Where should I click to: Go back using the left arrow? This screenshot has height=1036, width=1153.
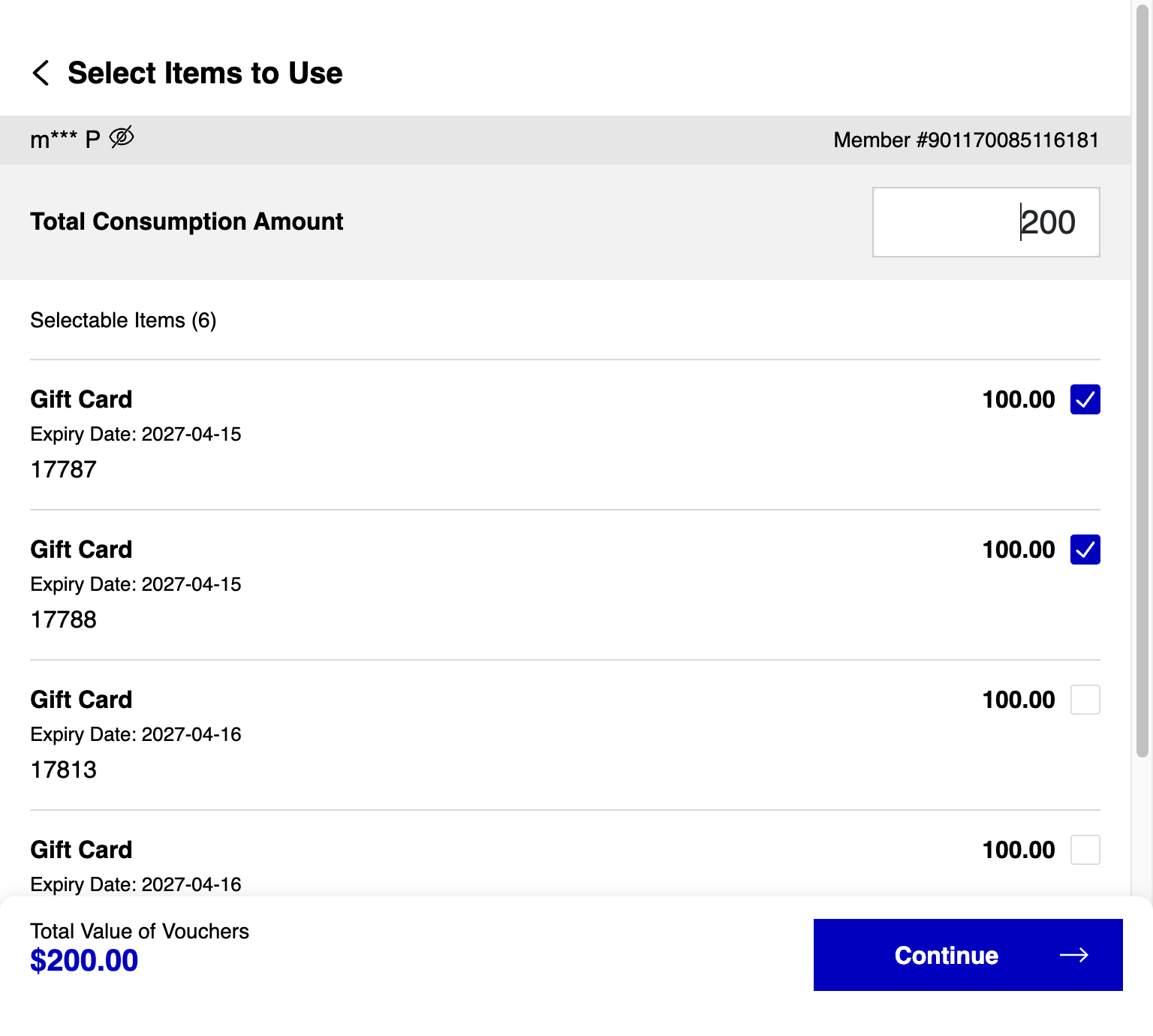(41, 73)
